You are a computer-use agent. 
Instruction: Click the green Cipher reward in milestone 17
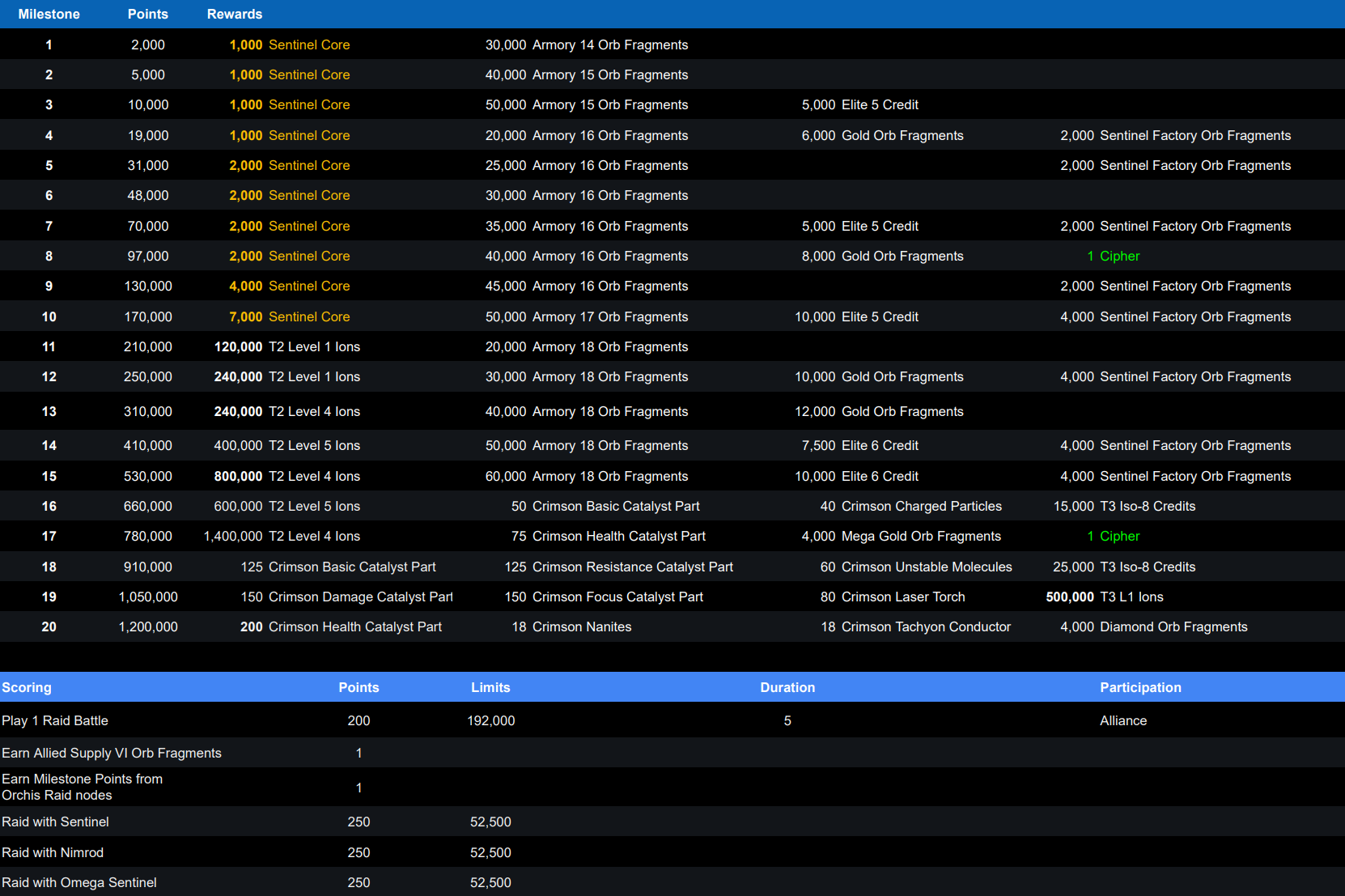(1119, 536)
